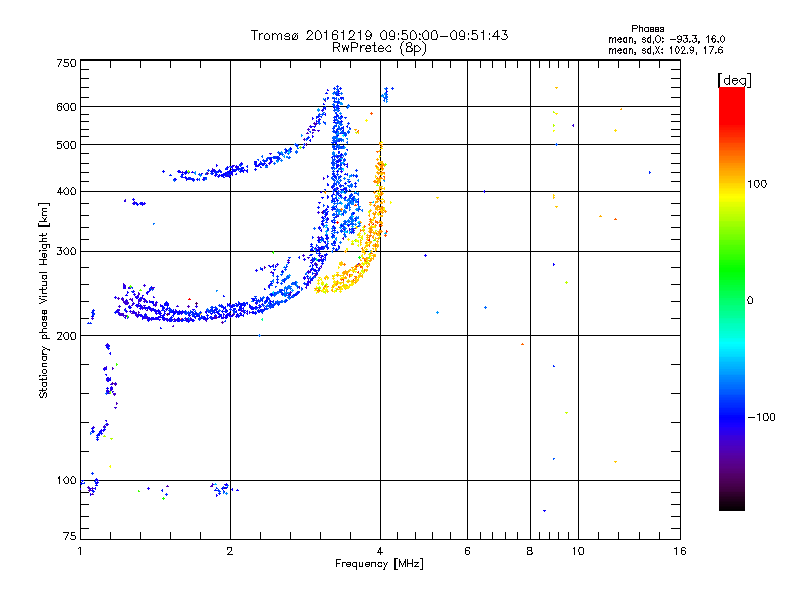Select the 'RwPretec (8p)' subtitle
Viewport: 800px width, 600px height.
[x=379, y=48]
